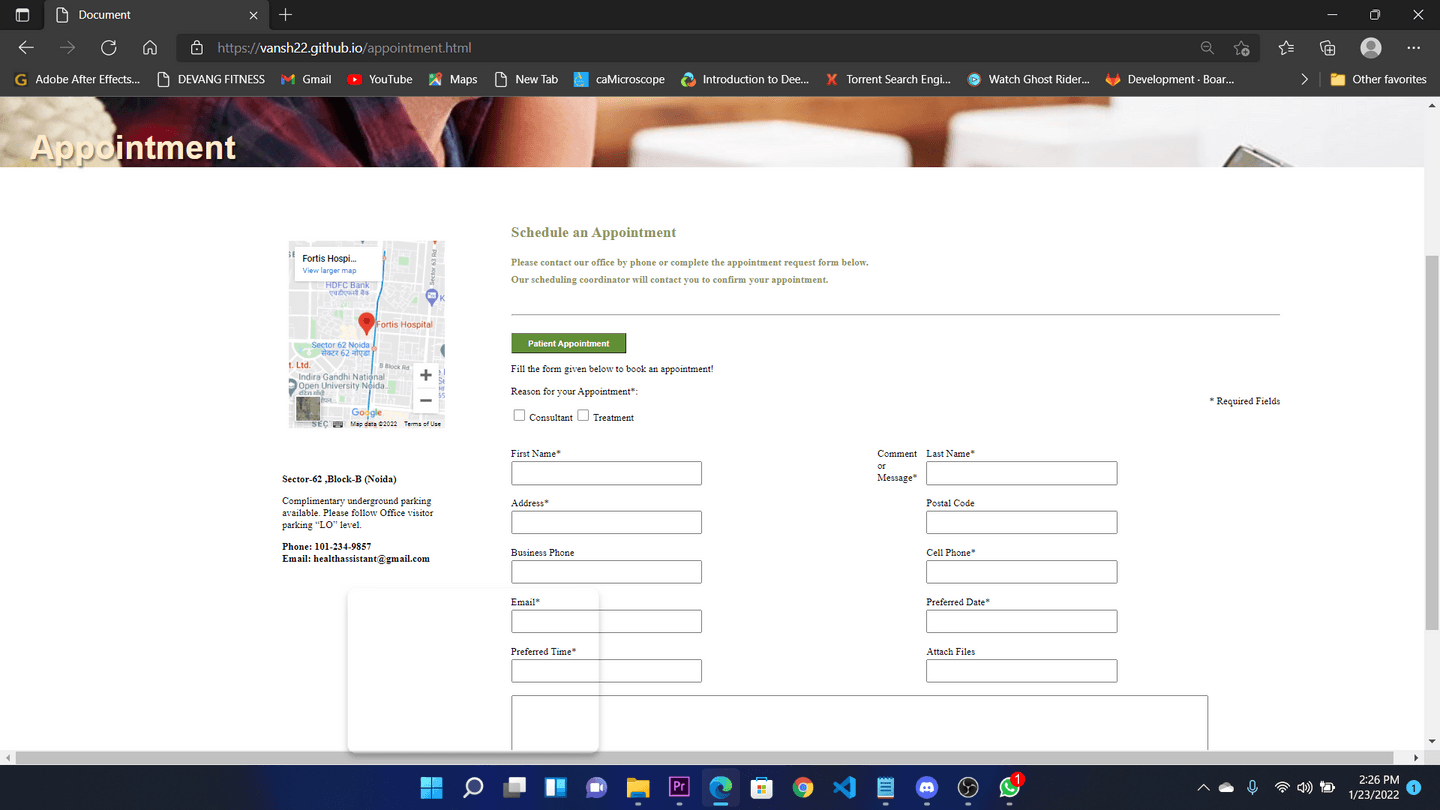Close the Document tab

point(253,15)
